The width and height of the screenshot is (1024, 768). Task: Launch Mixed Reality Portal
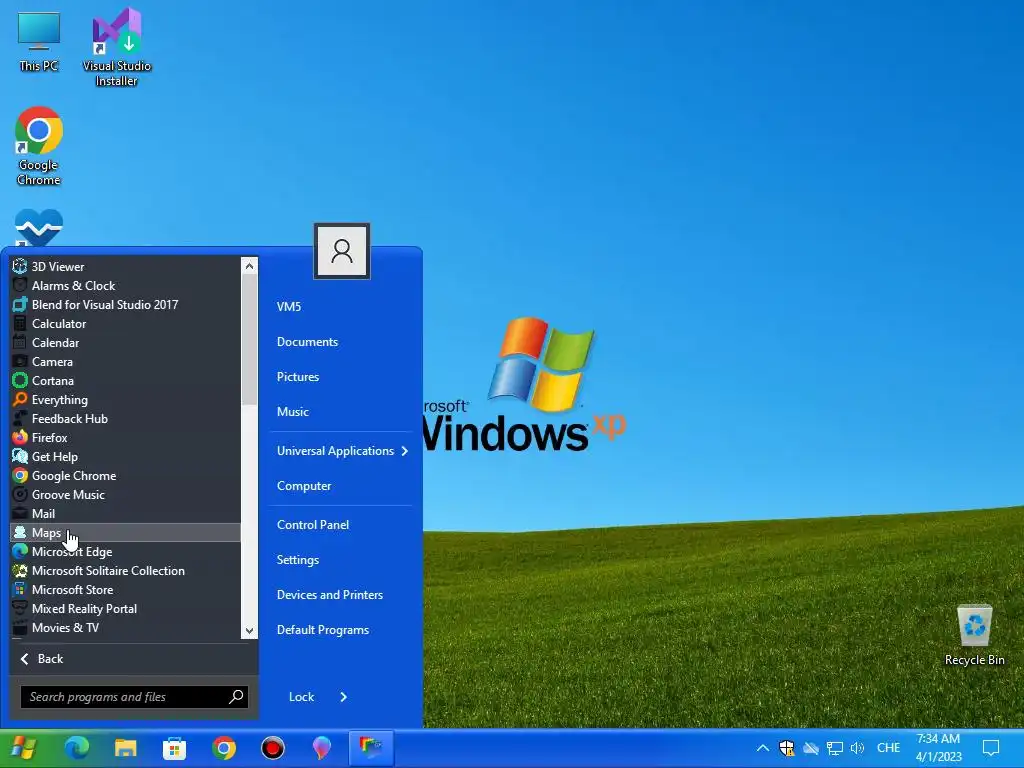(125, 608)
